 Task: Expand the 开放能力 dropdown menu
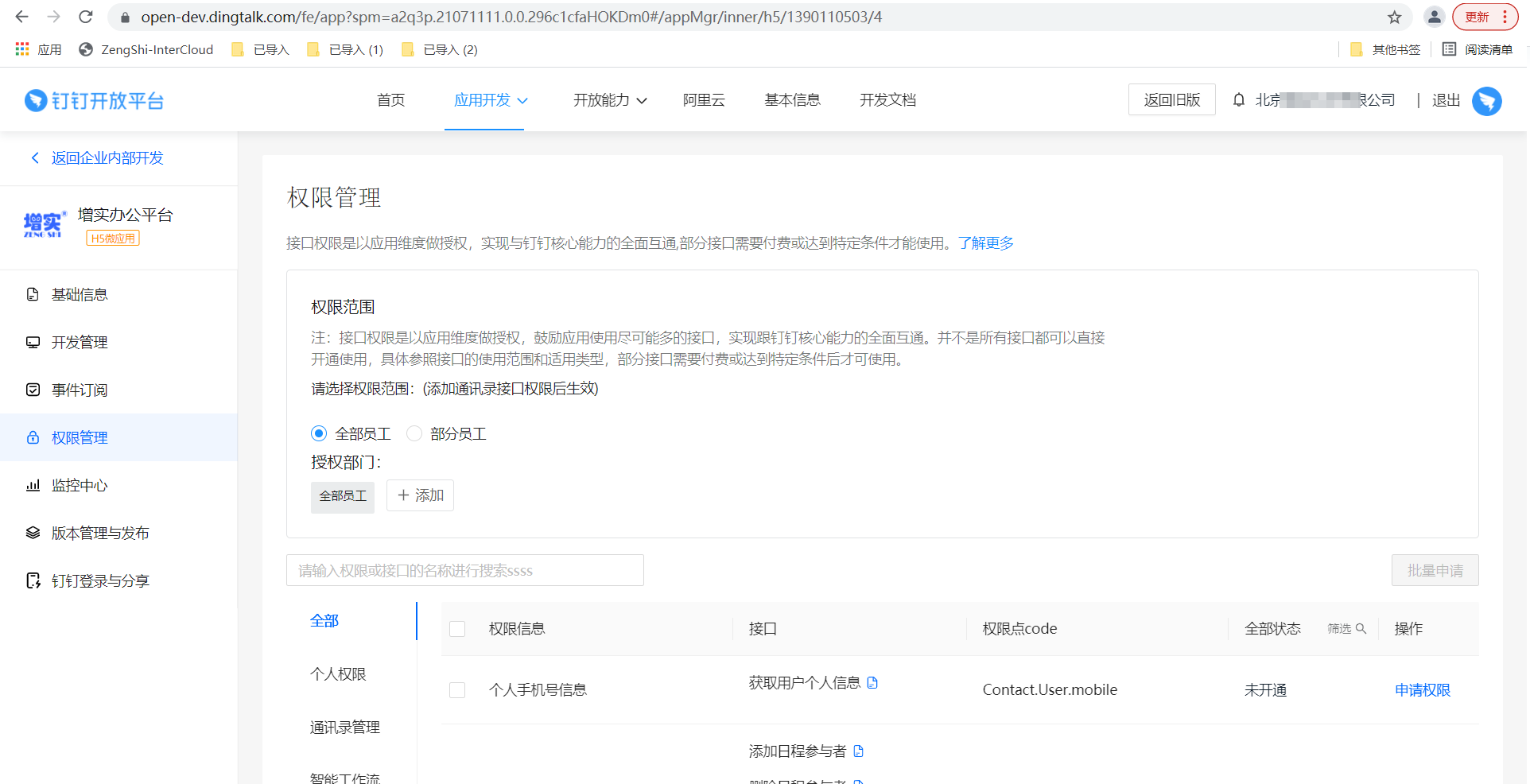610,100
